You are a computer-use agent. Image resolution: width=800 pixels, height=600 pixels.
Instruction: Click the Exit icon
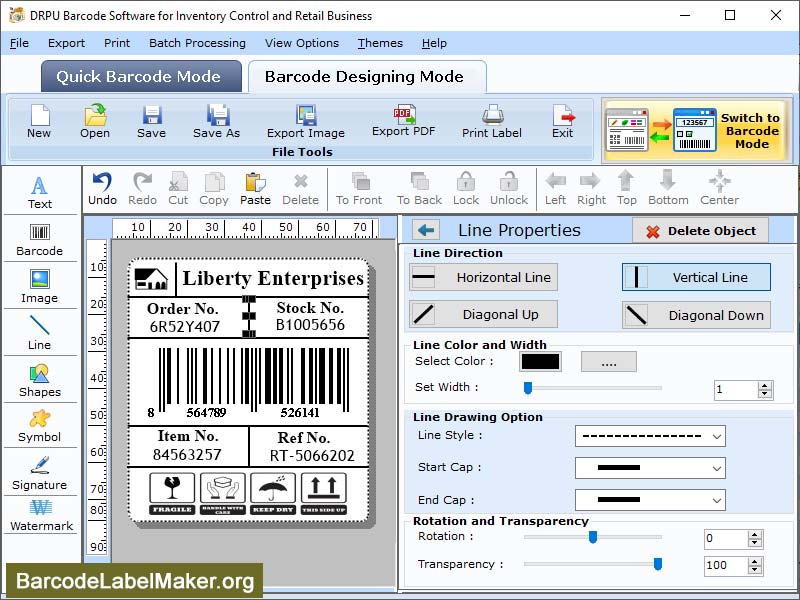coord(562,121)
